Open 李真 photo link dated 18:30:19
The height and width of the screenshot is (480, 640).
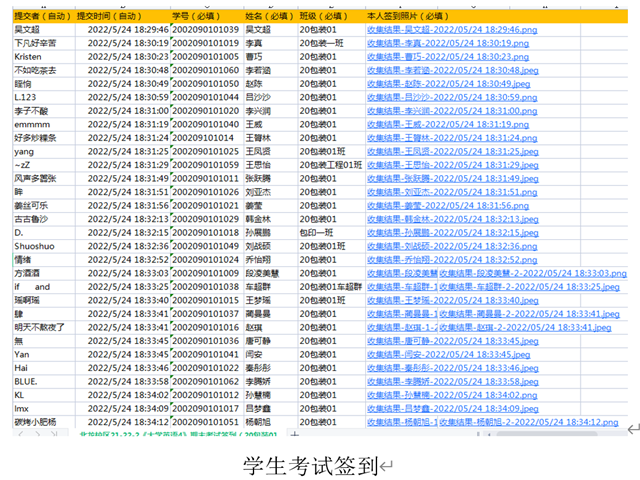pos(448,44)
